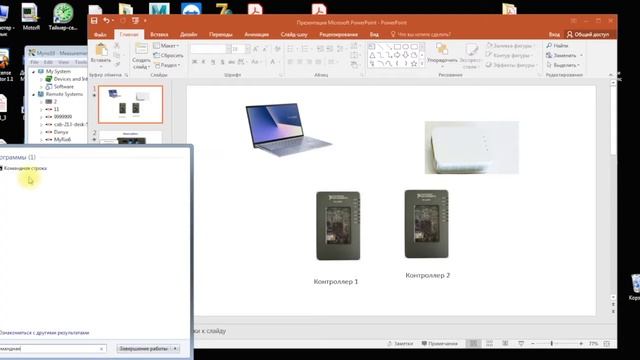Switch to the Переходы ribbon tab

221,35
